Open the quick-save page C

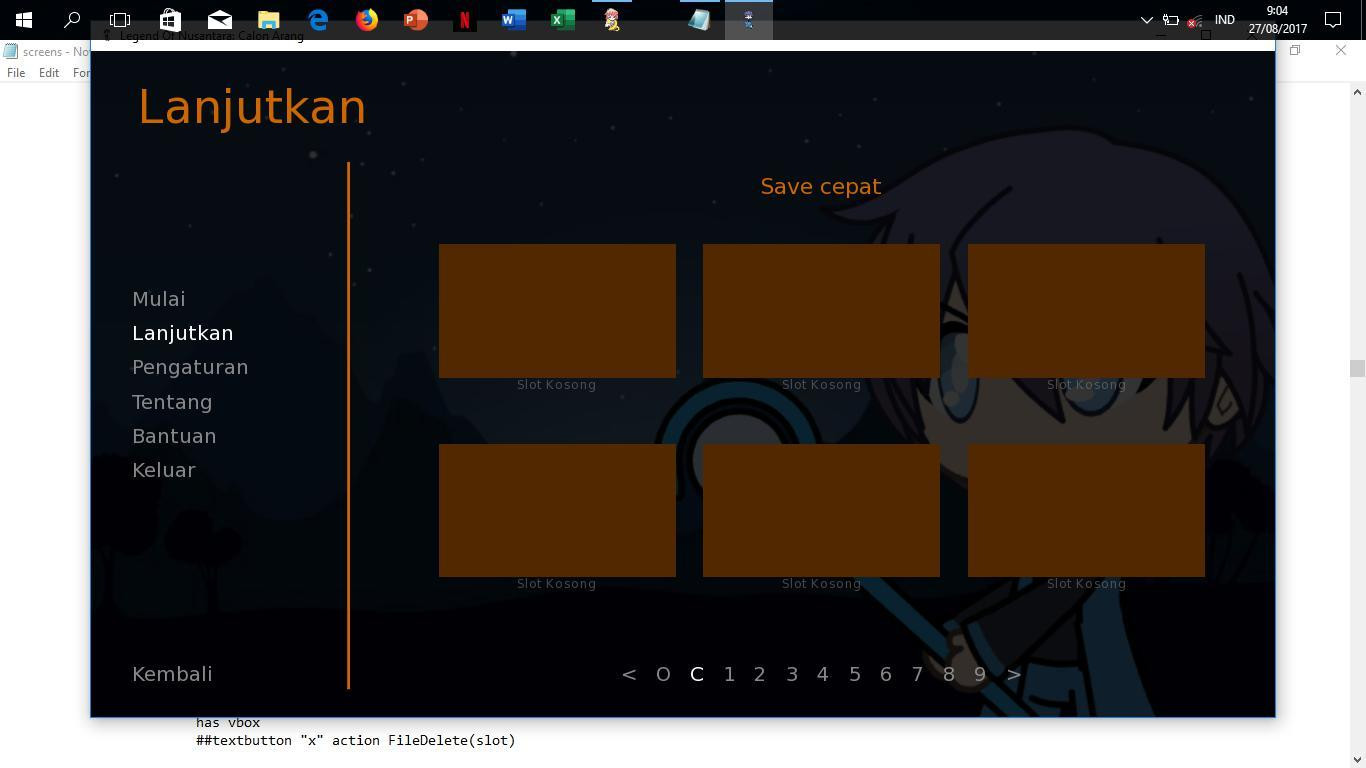point(697,674)
